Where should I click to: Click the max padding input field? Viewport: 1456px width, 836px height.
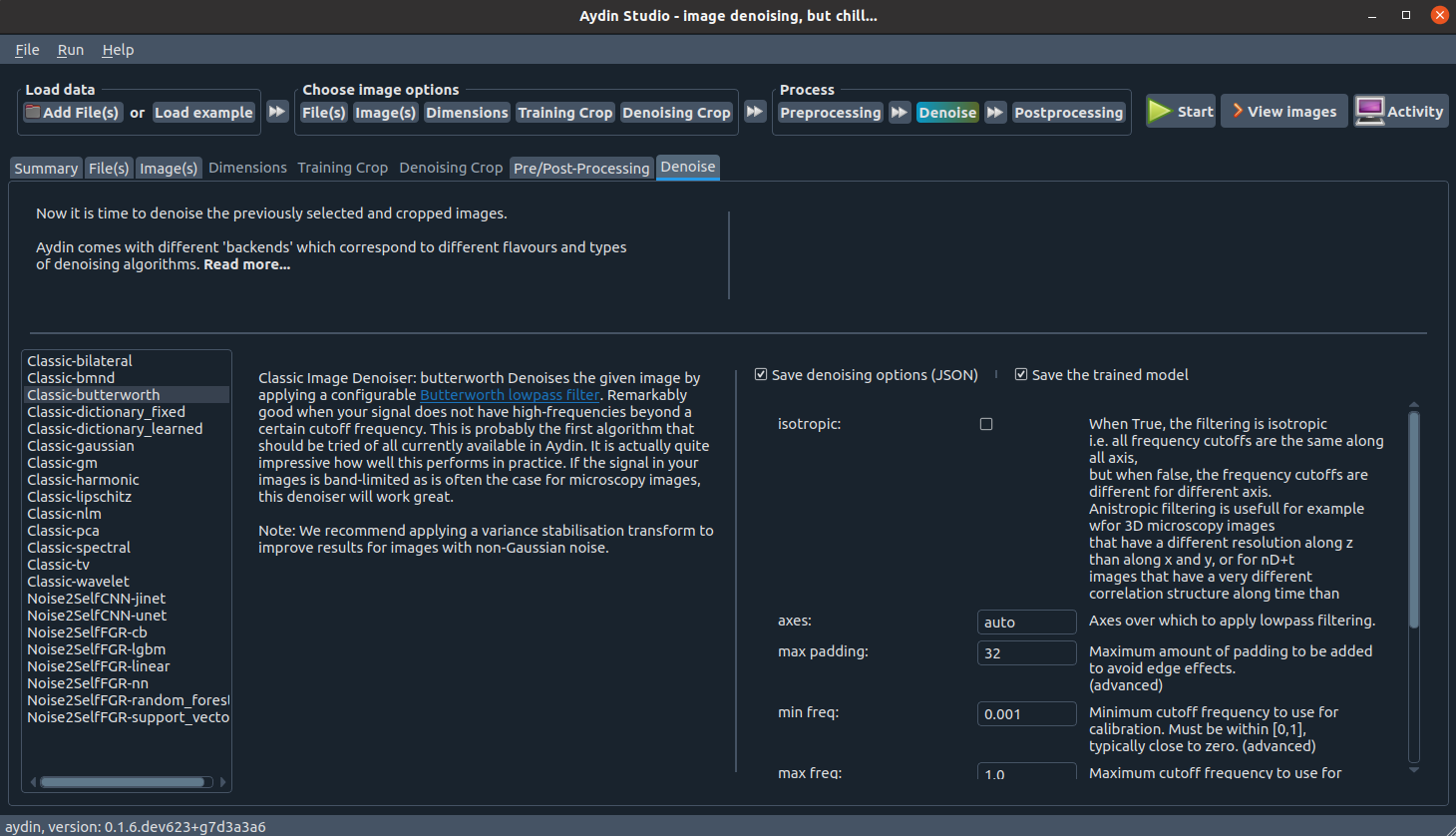tap(1026, 652)
